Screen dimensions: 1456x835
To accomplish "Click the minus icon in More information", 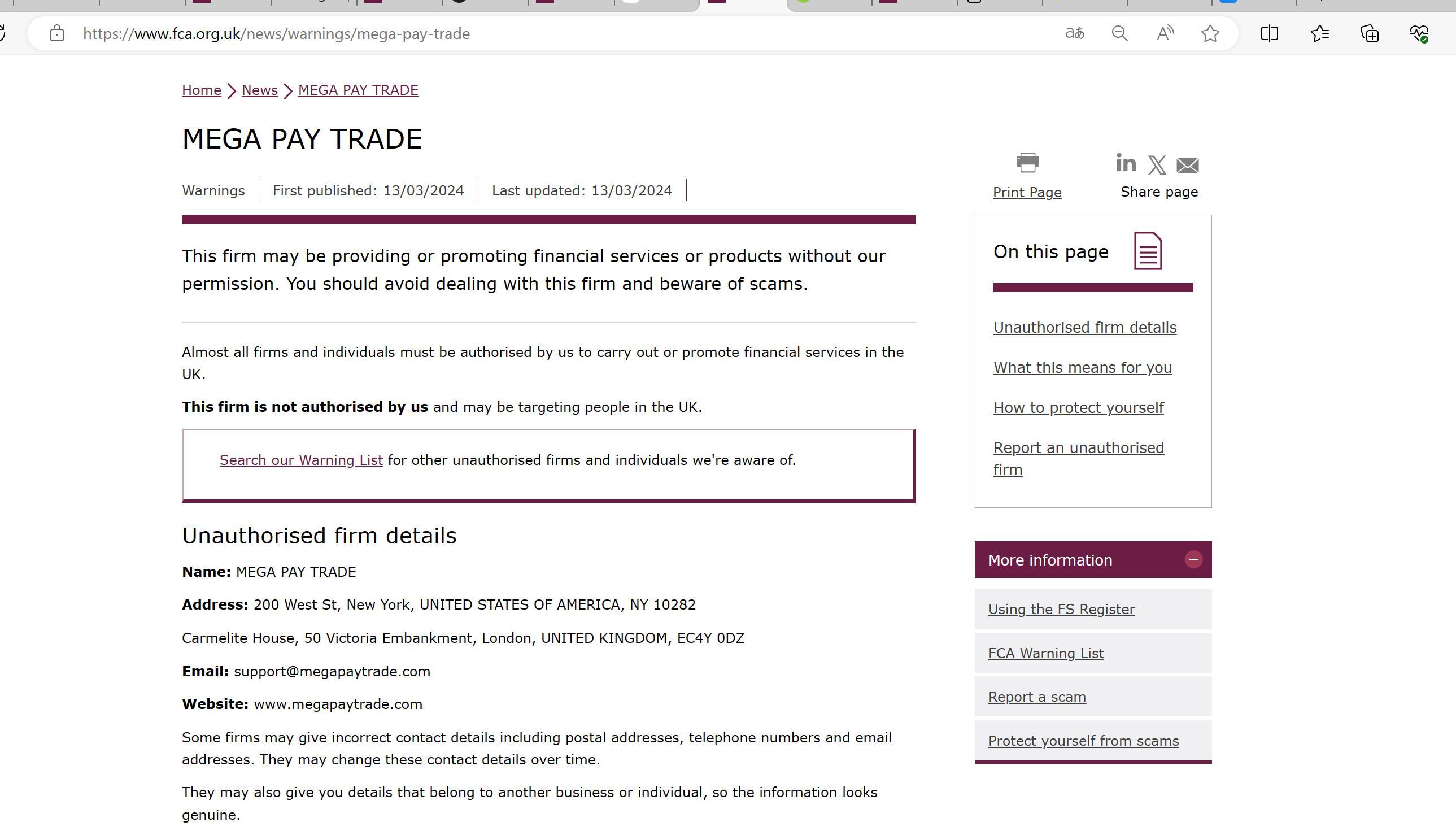I will [1193, 560].
